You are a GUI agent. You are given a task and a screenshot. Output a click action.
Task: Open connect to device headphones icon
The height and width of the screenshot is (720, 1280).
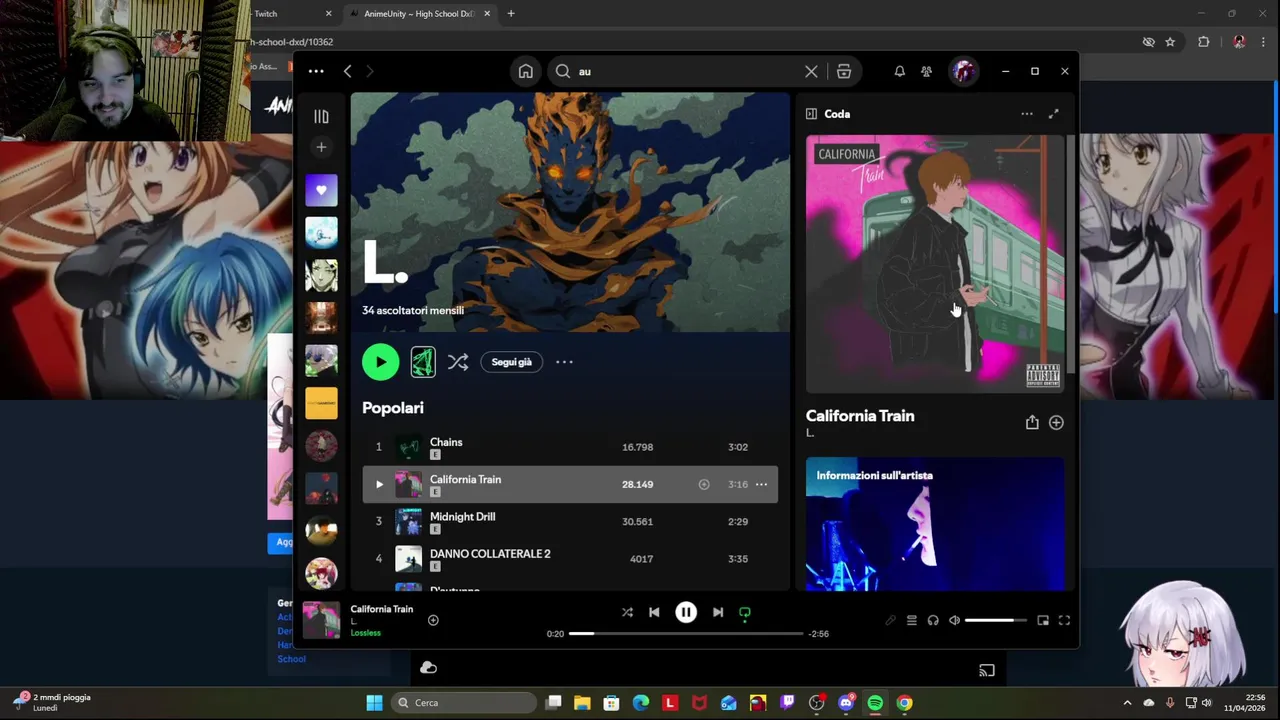pyautogui.click(x=933, y=620)
